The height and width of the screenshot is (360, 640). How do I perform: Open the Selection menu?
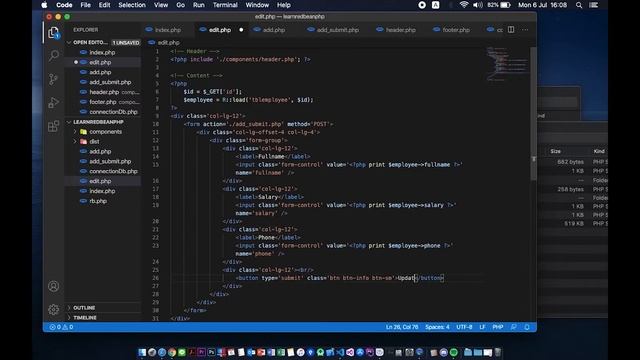pos(132,5)
